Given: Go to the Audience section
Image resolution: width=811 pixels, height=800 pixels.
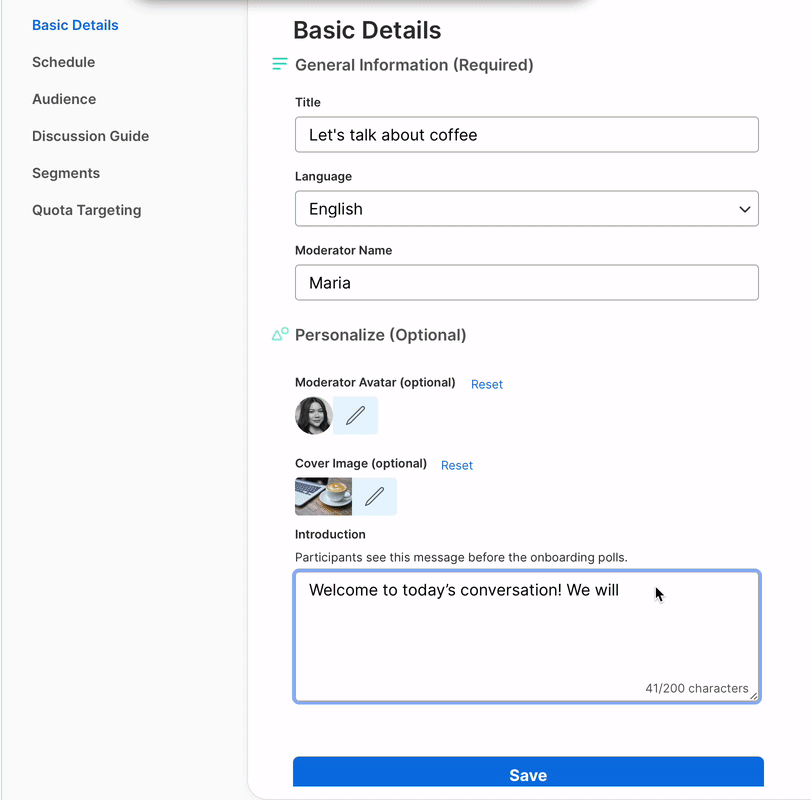Looking at the screenshot, I should [x=64, y=99].
